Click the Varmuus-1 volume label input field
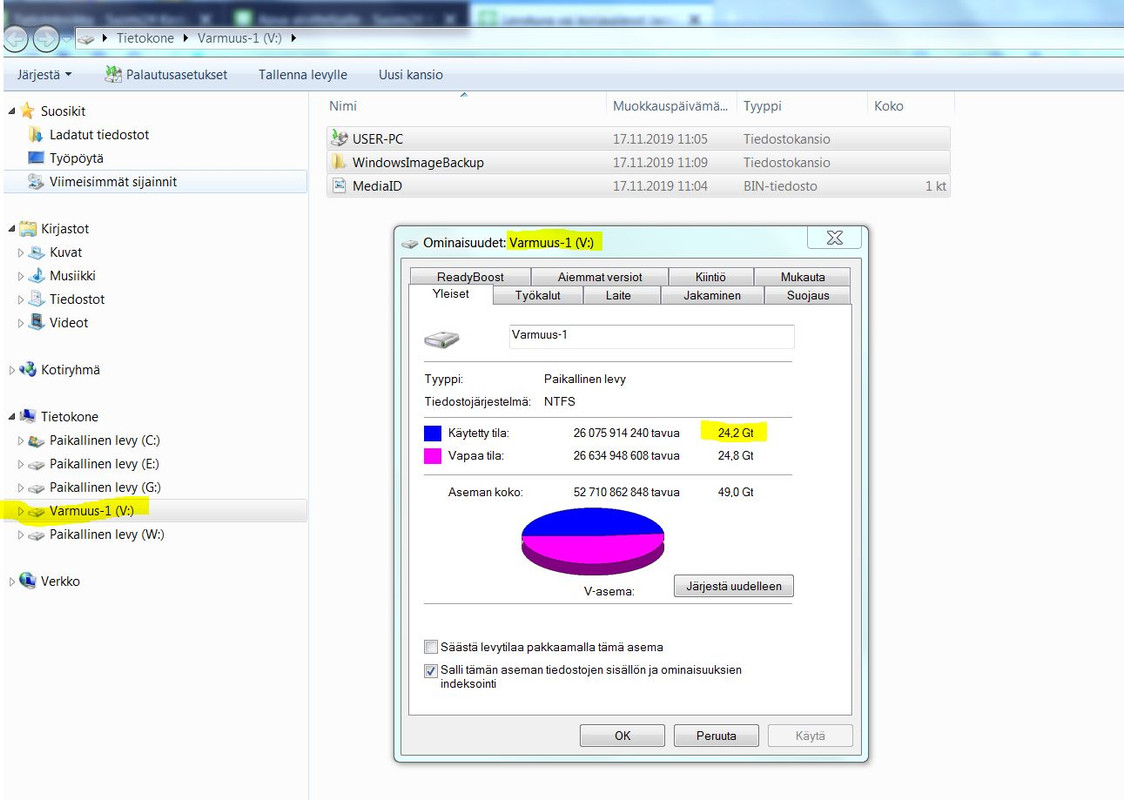The height and width of the screenshot is (800, 1124). [651, 335]
